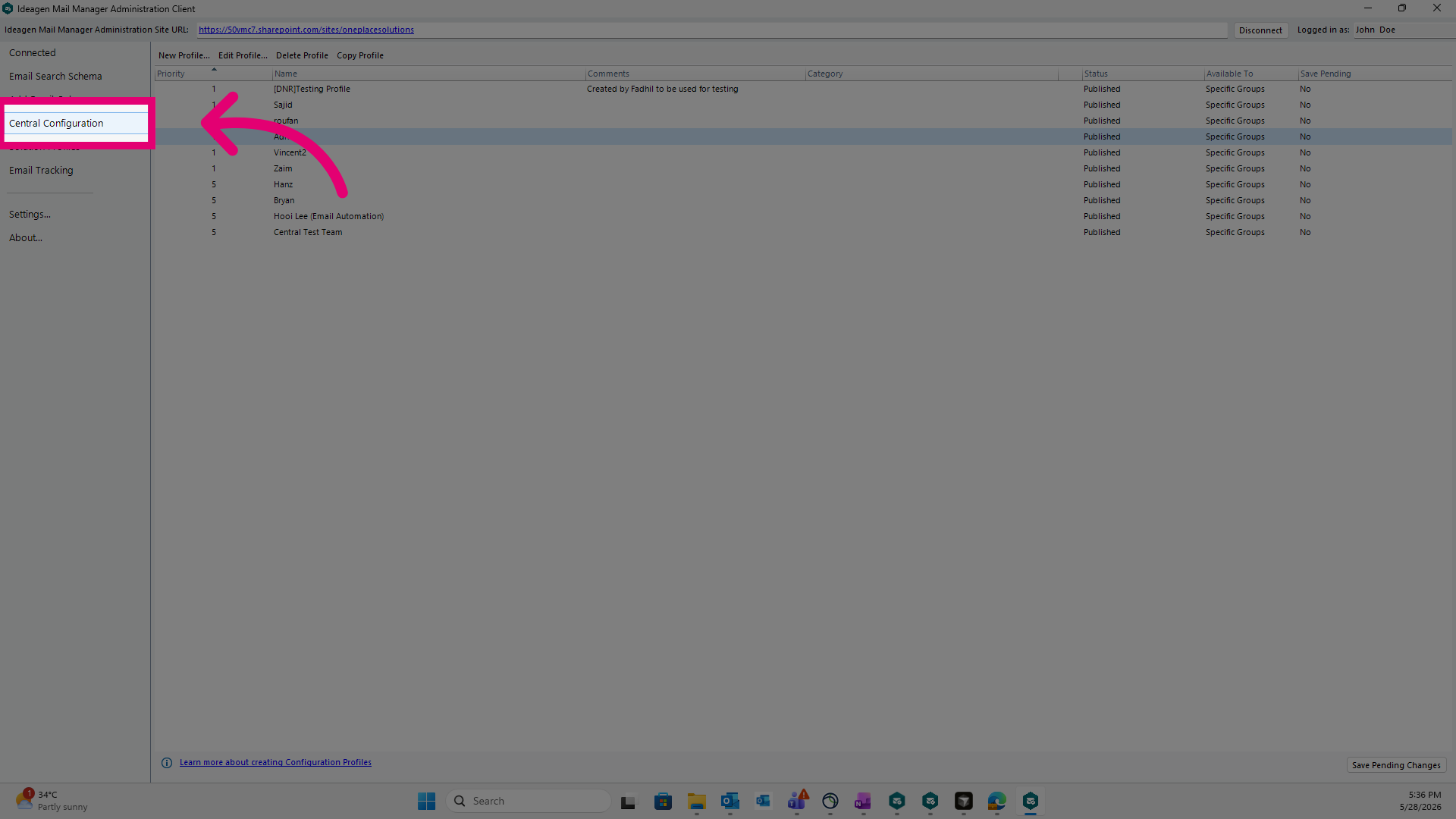Screen dimensions: 1456x819
Task: Open the weather widget showing 34°C
Action: pyautogui.click(x=52, y=801)
